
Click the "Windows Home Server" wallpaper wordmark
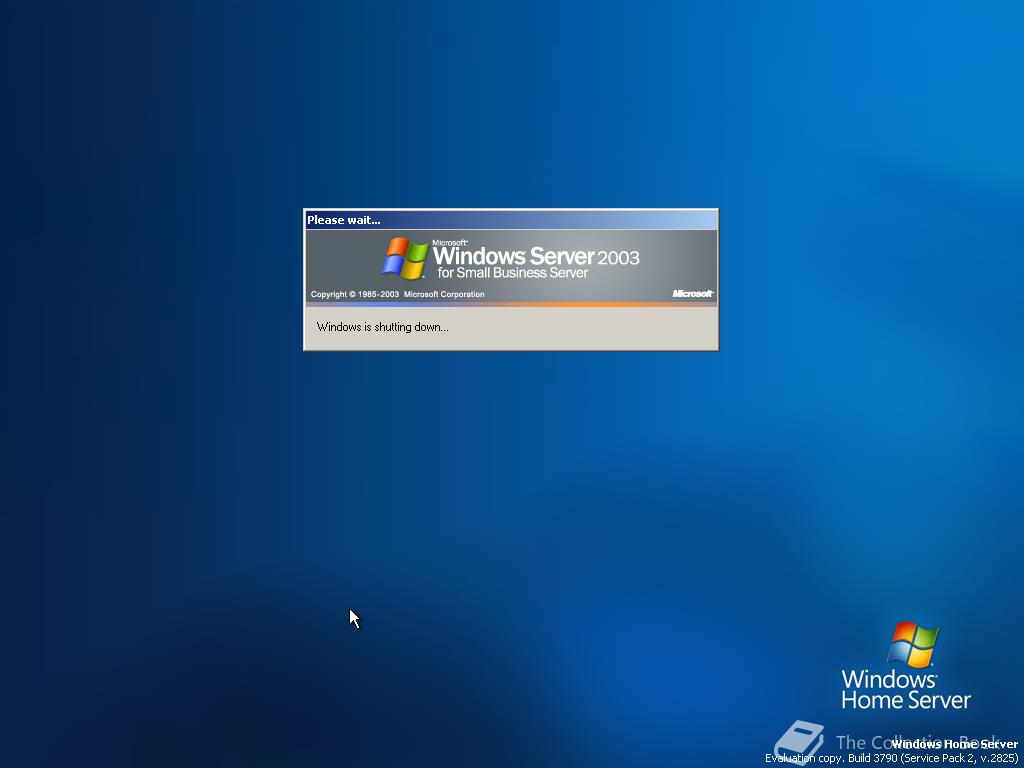(906, 690)
